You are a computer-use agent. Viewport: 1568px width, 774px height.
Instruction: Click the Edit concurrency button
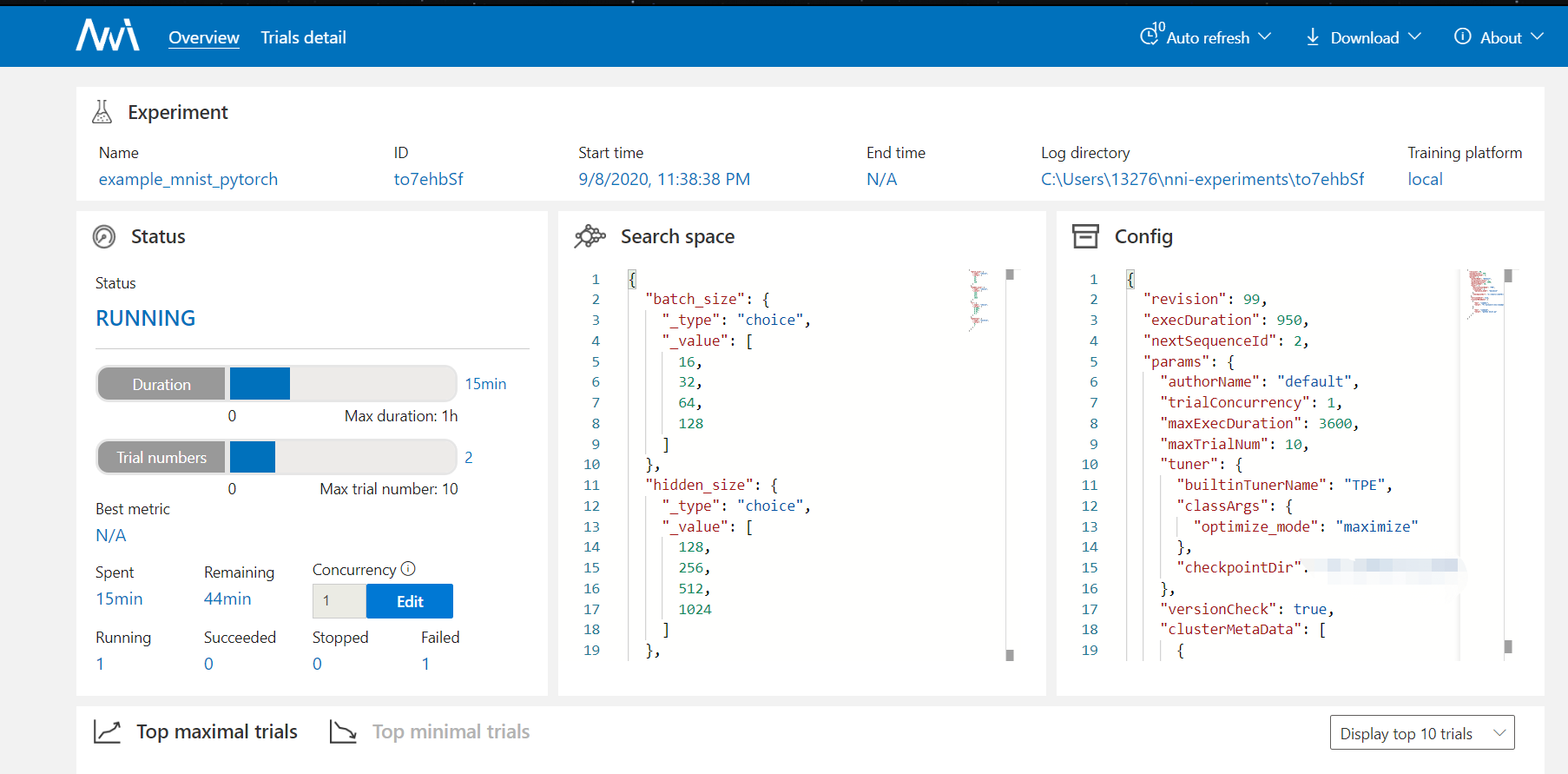point(410,601)
